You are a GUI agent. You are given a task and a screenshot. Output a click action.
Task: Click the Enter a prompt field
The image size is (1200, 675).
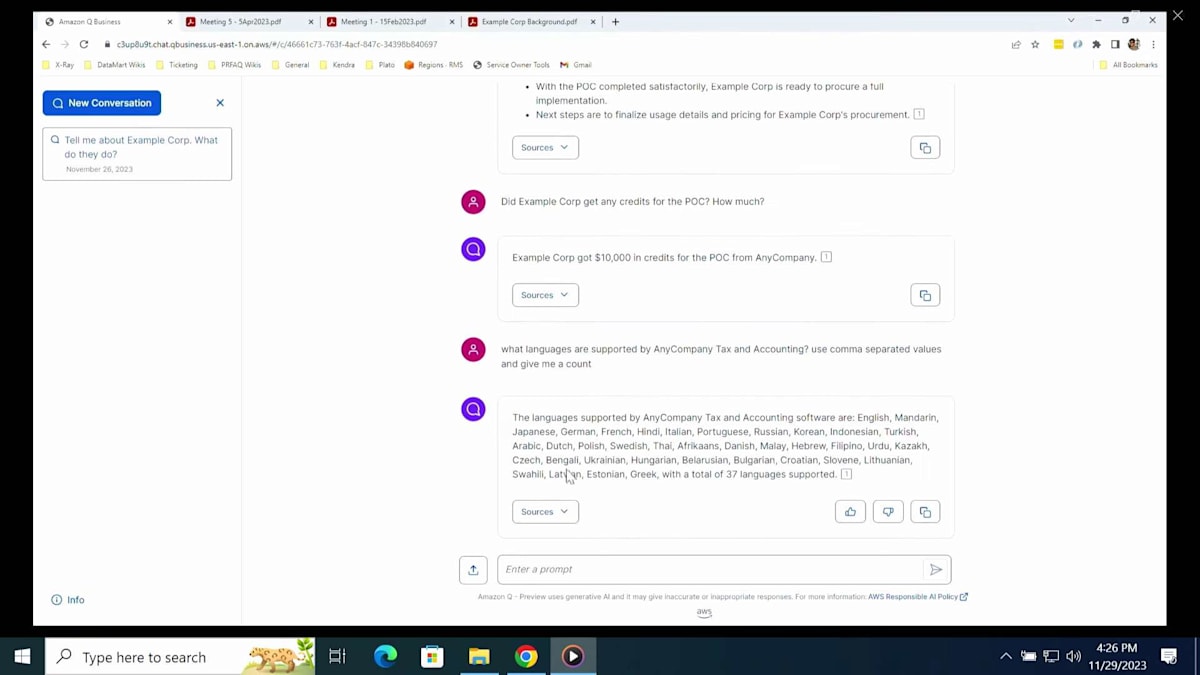pyautogui.click(x=710, y=570)
